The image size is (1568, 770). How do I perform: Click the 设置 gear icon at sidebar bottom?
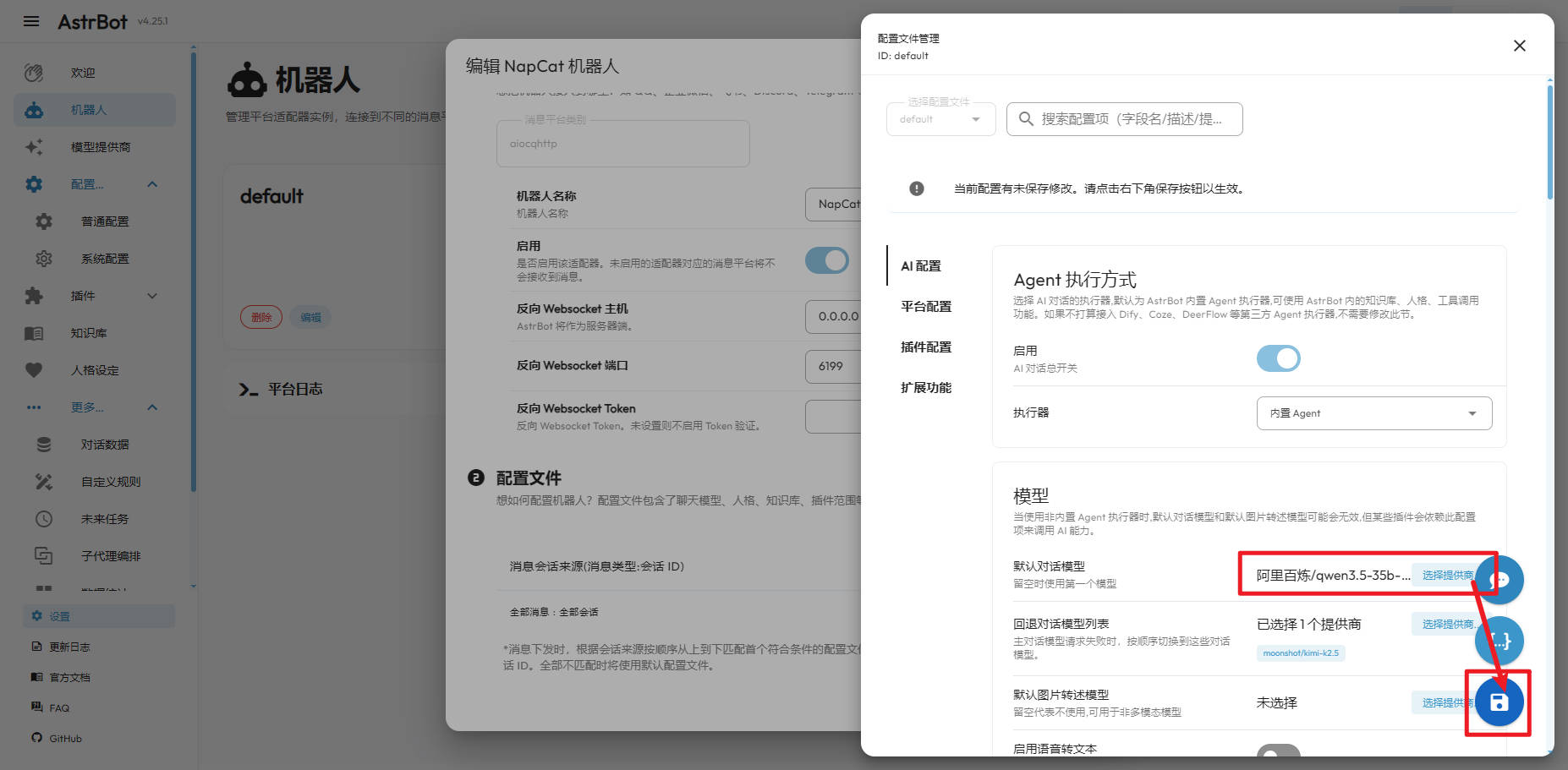pyautogui.click(x=36, y=616)
